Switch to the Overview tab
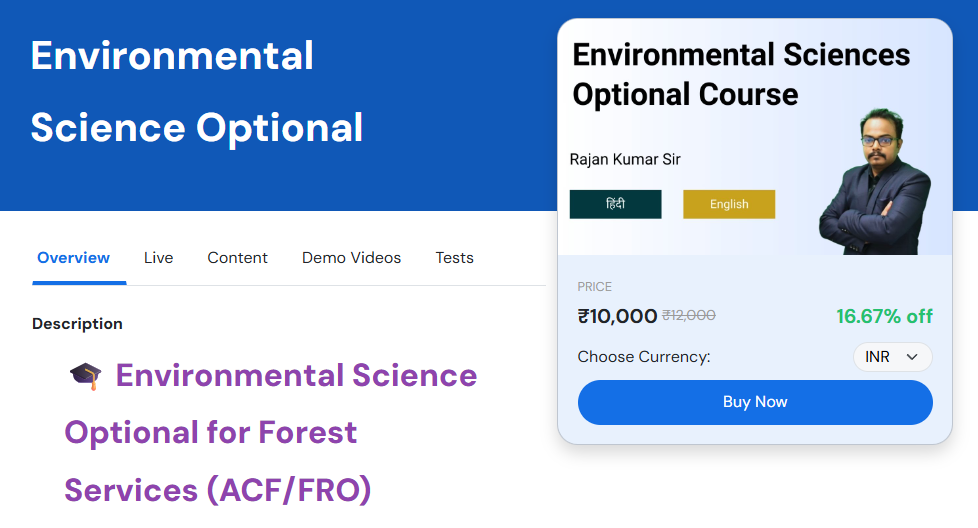This screenshot has height=528, width=978. click(x=73, y=258)
